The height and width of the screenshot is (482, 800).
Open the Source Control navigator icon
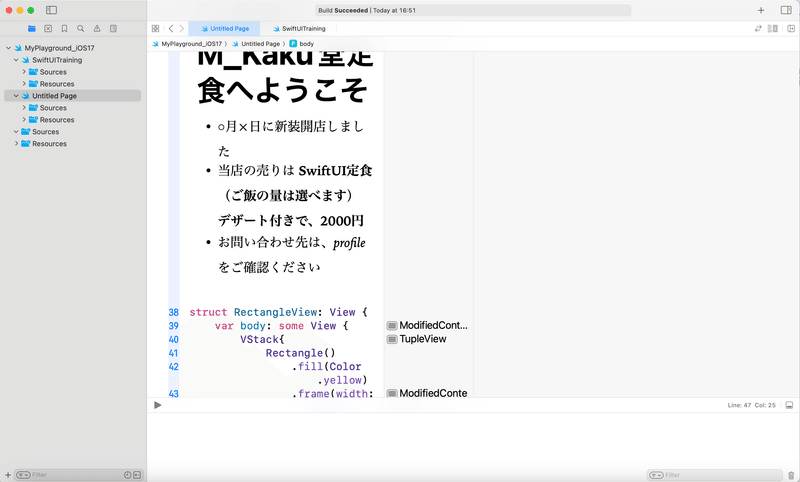48,29
